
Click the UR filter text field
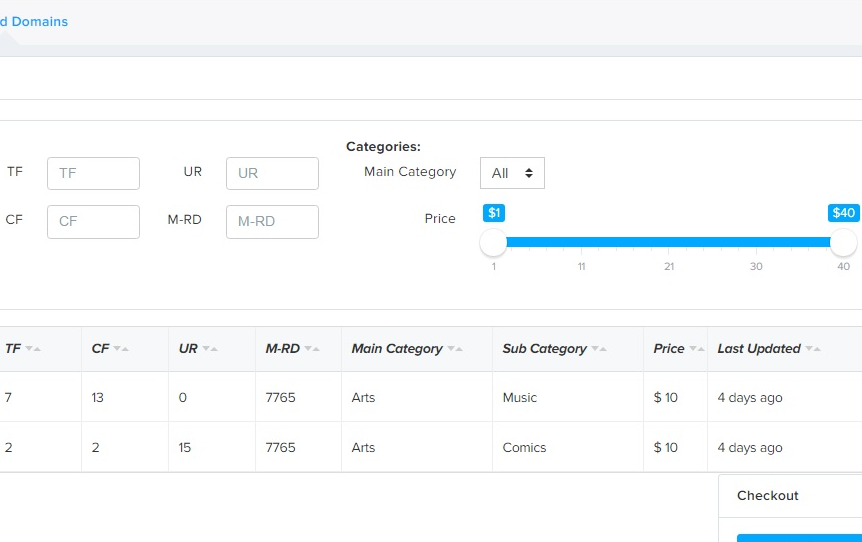click(x=272, y=173)
